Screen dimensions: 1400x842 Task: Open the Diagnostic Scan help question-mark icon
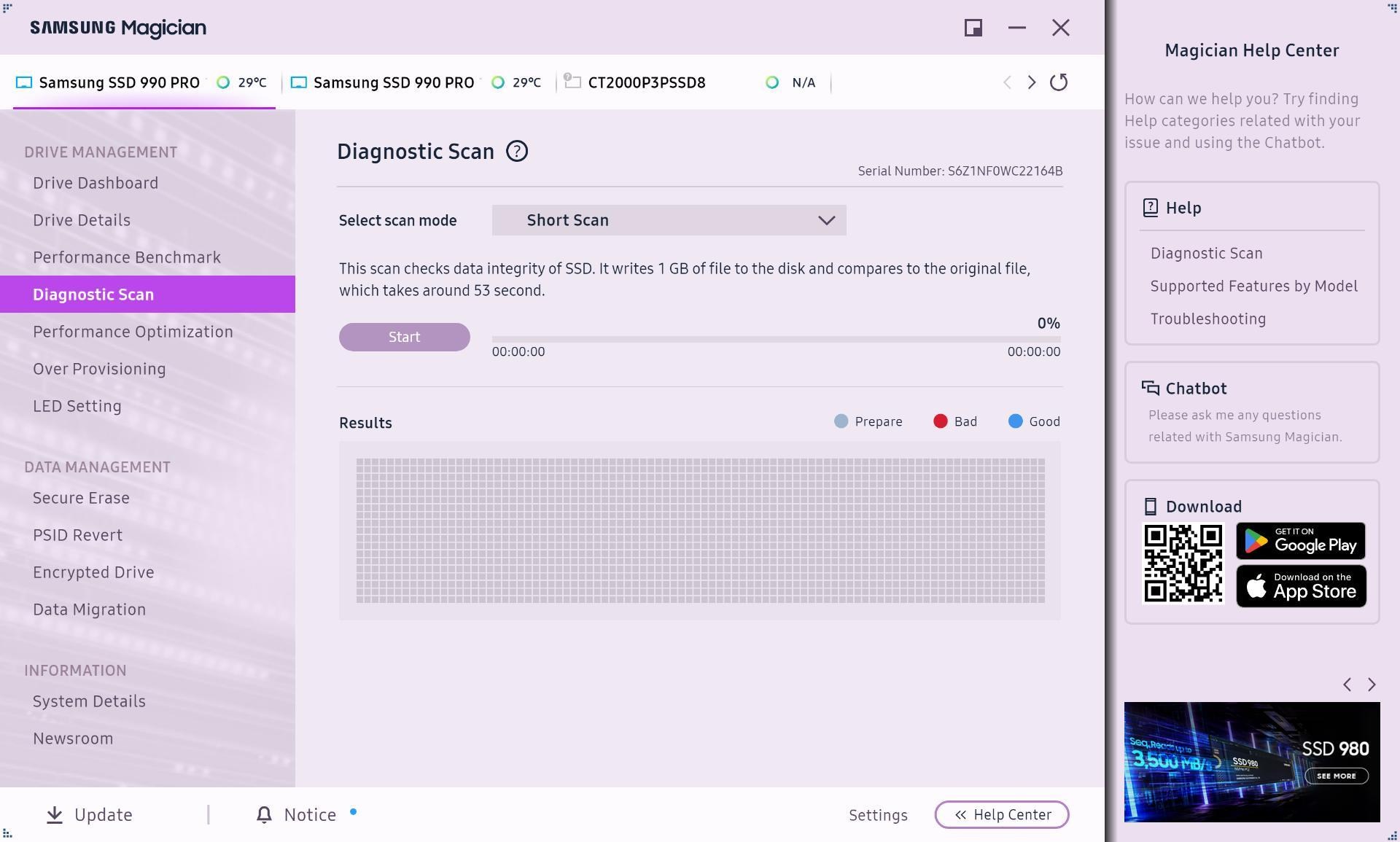tap(516, 152)
